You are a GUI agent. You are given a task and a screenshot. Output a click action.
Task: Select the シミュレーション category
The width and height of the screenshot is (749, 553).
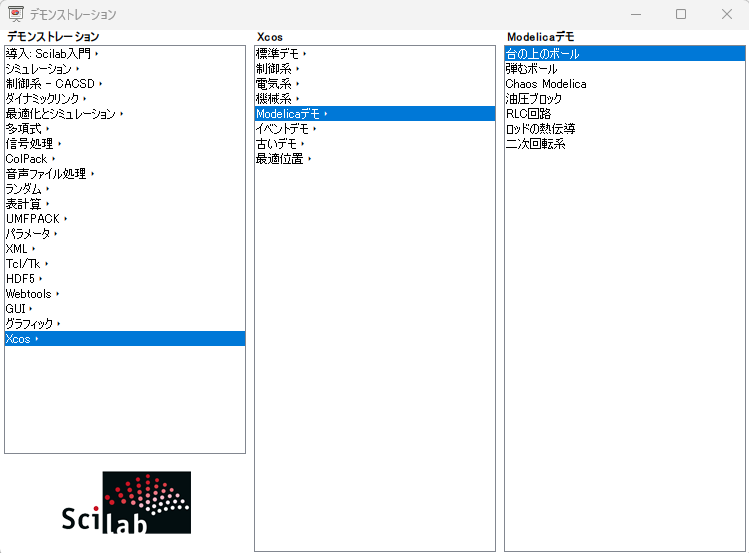[125, 69]
